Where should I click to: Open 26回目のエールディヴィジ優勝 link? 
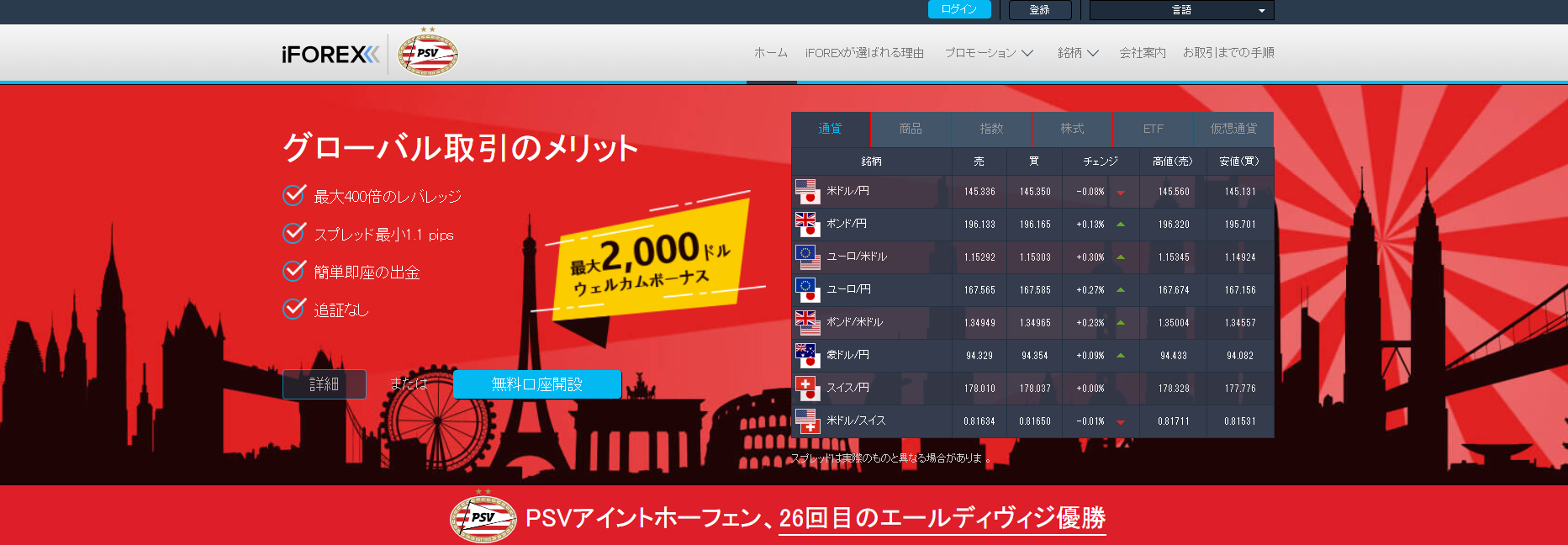pos(942,518)
